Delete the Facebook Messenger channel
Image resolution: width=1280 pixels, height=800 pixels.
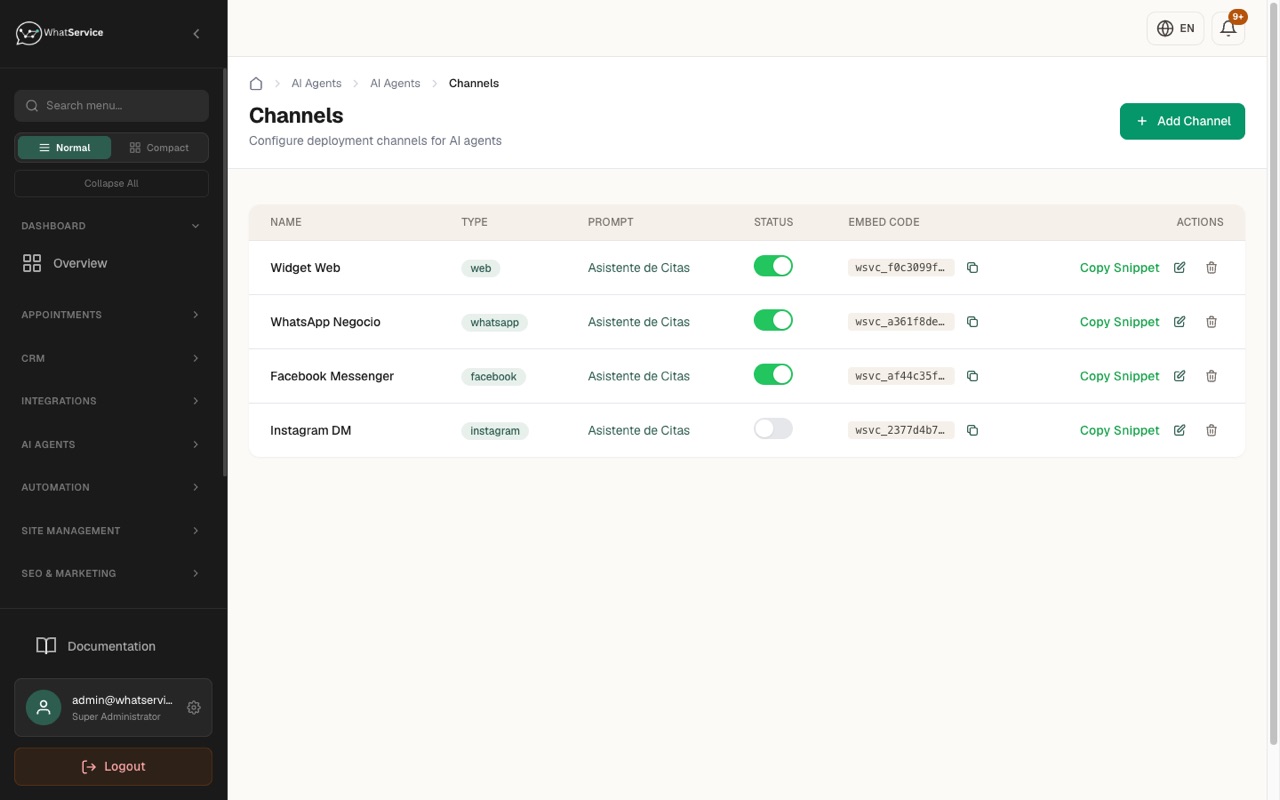pos(1212,376)
